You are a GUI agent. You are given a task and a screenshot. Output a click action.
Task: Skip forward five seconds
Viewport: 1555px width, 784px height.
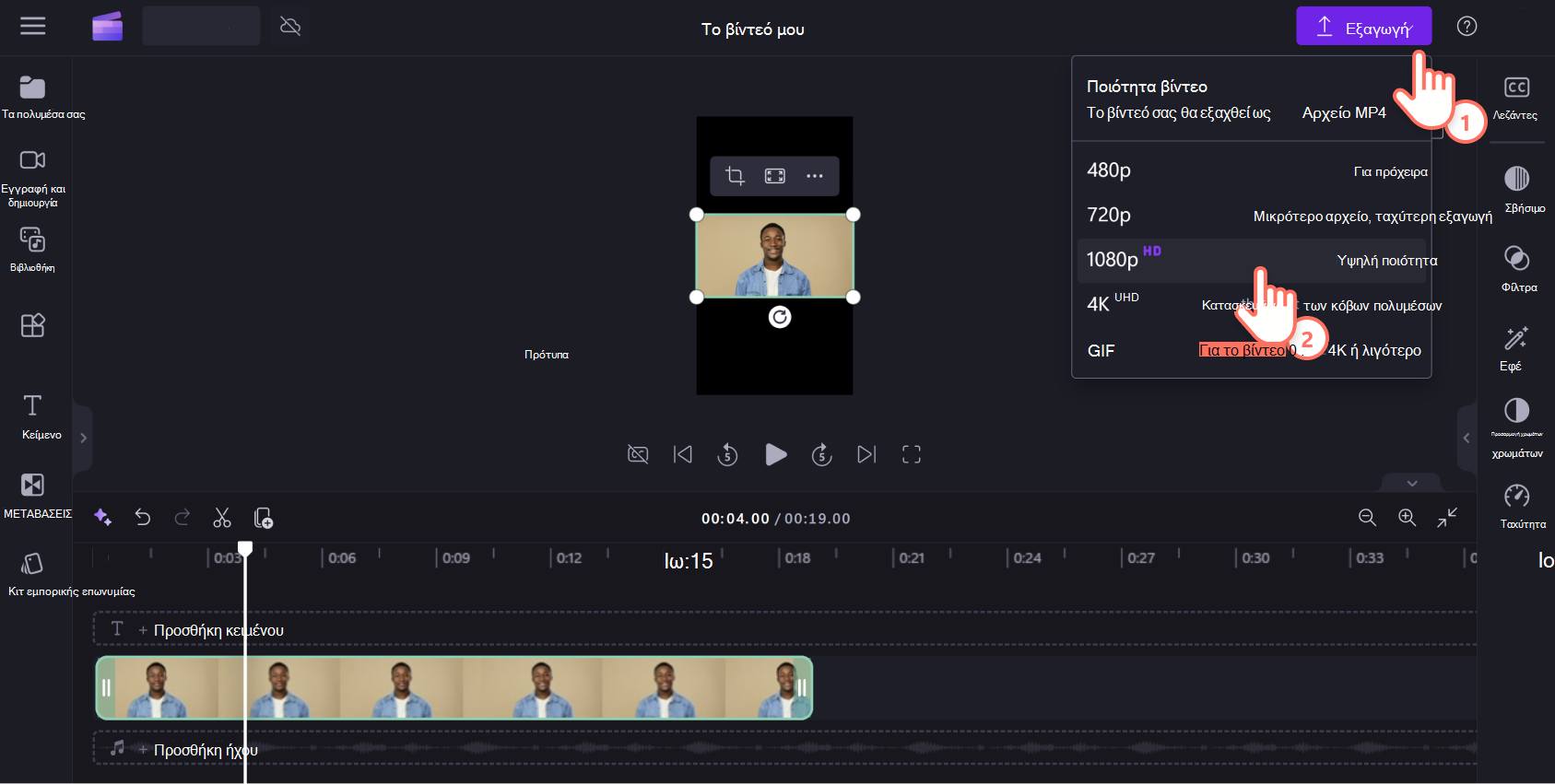(x=821, y=454)
